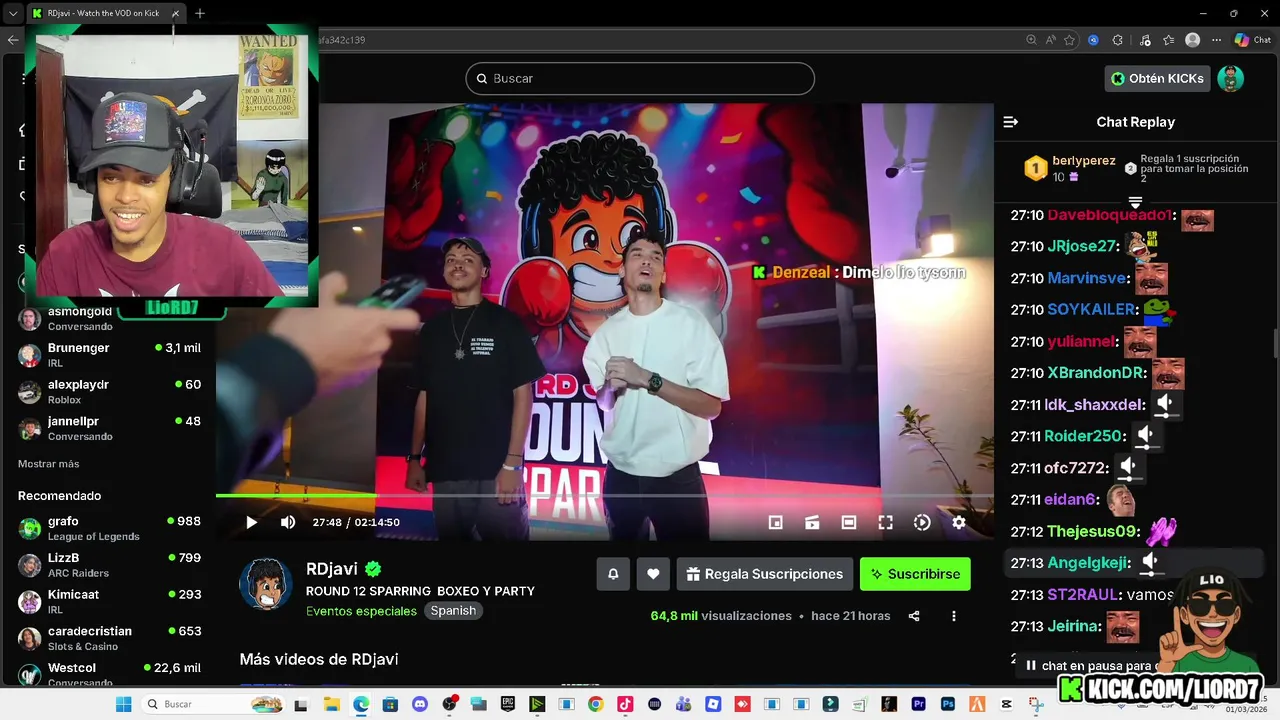Click the green Suscribirse button

point(915,574)
